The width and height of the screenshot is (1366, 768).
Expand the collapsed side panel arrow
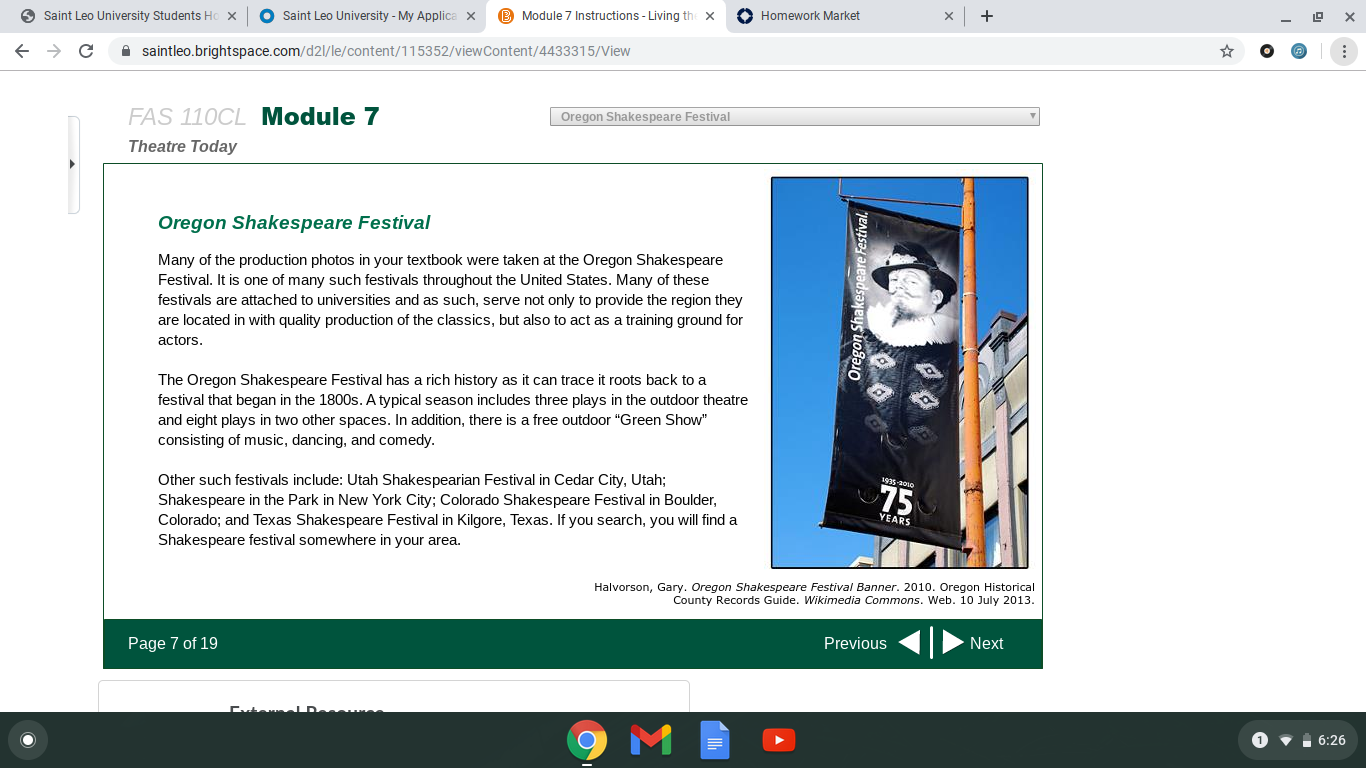72,164
